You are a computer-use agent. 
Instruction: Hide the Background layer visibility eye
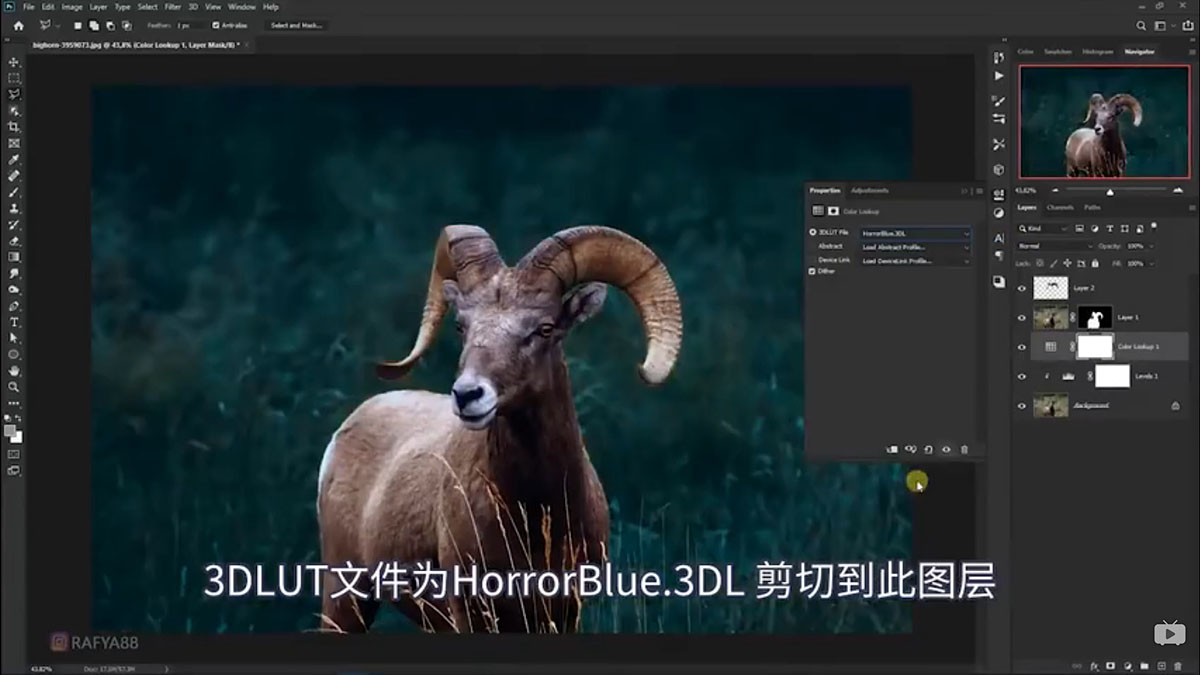pyautogui.click(x=1022, y=406)
